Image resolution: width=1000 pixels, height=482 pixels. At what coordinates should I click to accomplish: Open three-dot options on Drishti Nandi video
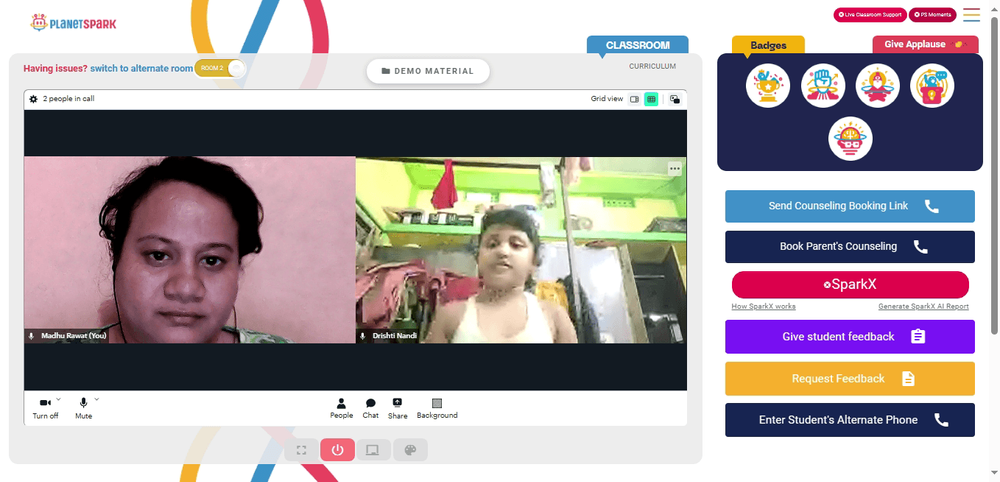tap(675, 169)
